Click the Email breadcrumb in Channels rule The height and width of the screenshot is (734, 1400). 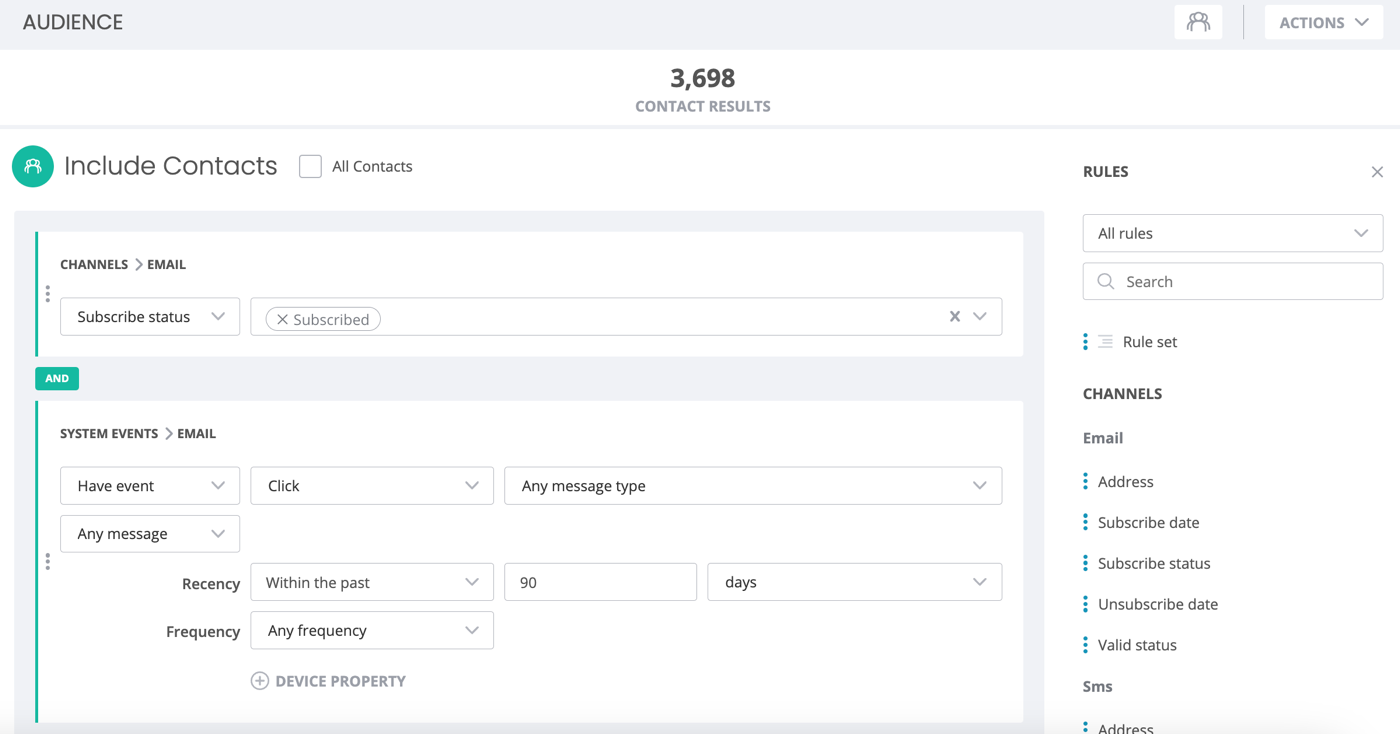(166, 265)
